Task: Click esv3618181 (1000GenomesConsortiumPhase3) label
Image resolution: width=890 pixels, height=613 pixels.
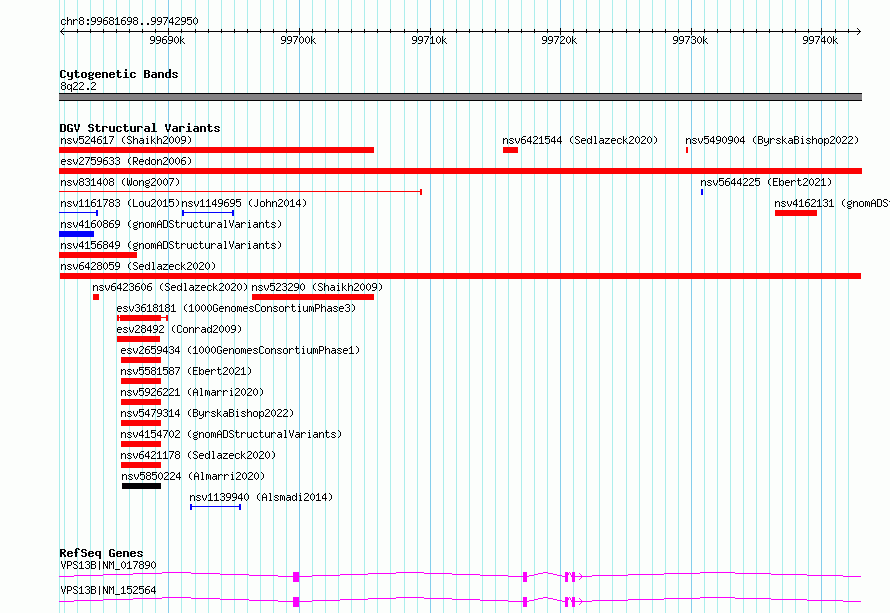Action: pyautogui.click(x=236, y=308)
